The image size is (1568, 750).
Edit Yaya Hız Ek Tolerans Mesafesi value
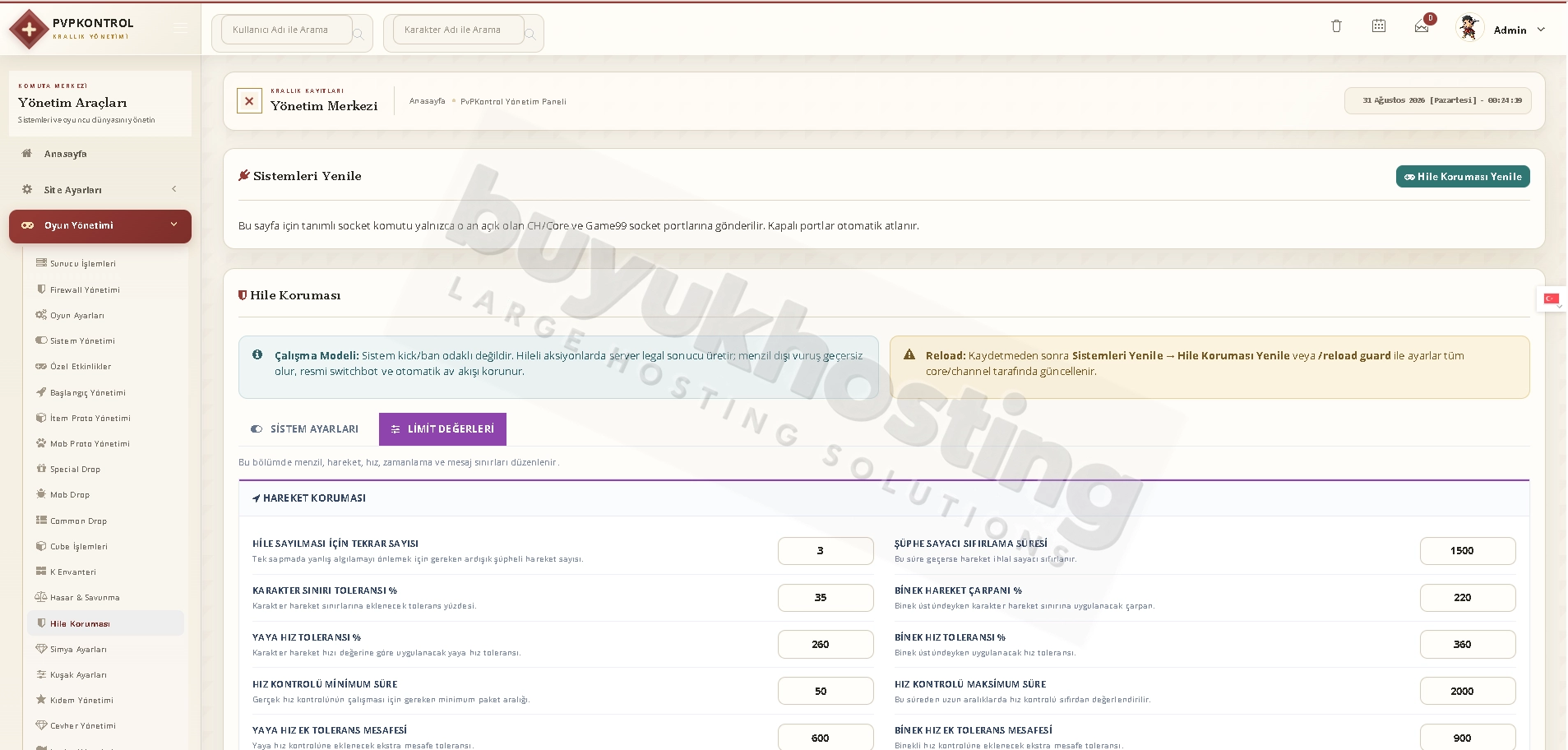[826, 738]
